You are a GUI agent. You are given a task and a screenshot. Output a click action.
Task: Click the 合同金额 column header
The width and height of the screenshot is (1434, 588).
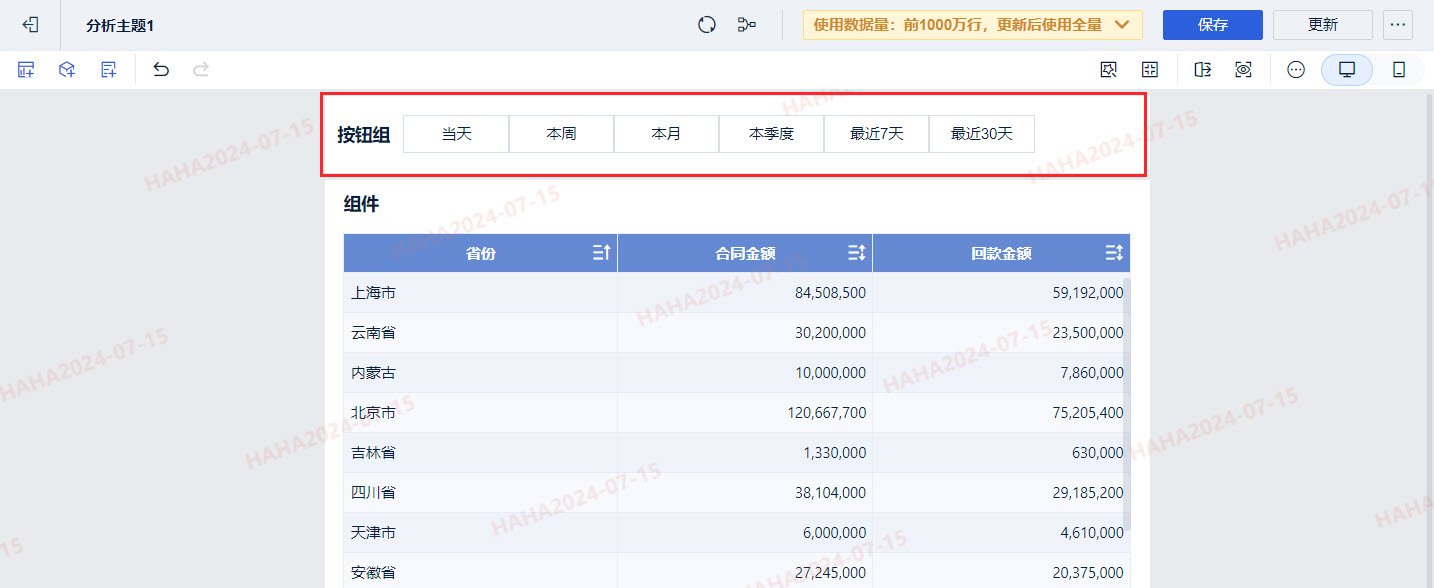[x=745, y=253]
